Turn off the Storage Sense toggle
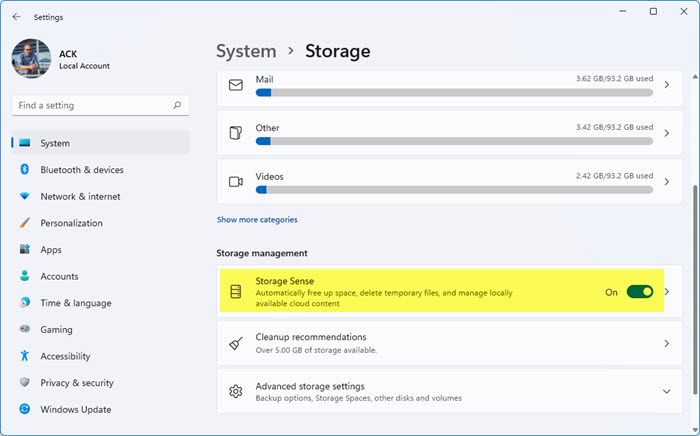700x436 pixels. 640,292
